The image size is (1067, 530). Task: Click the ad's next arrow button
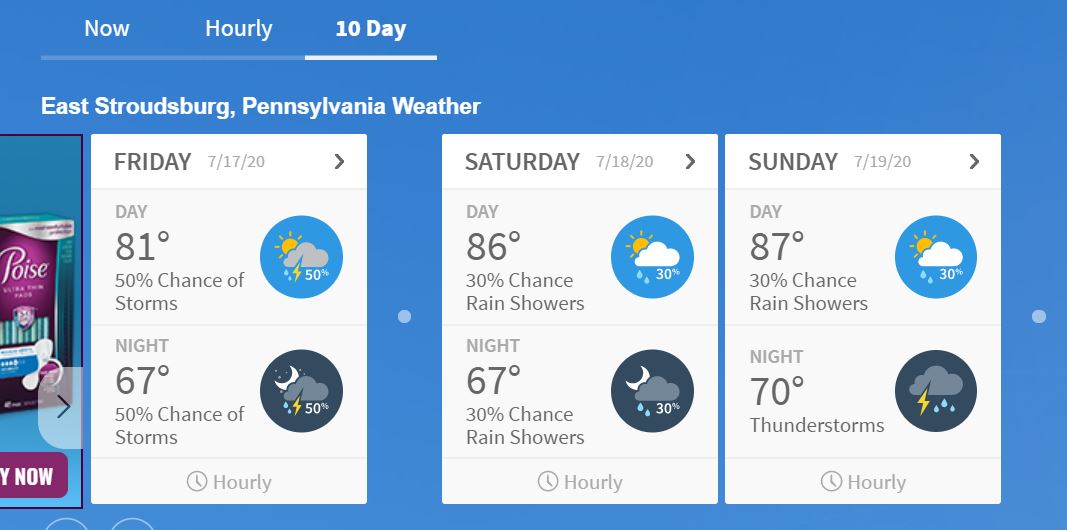pos(63,407)
